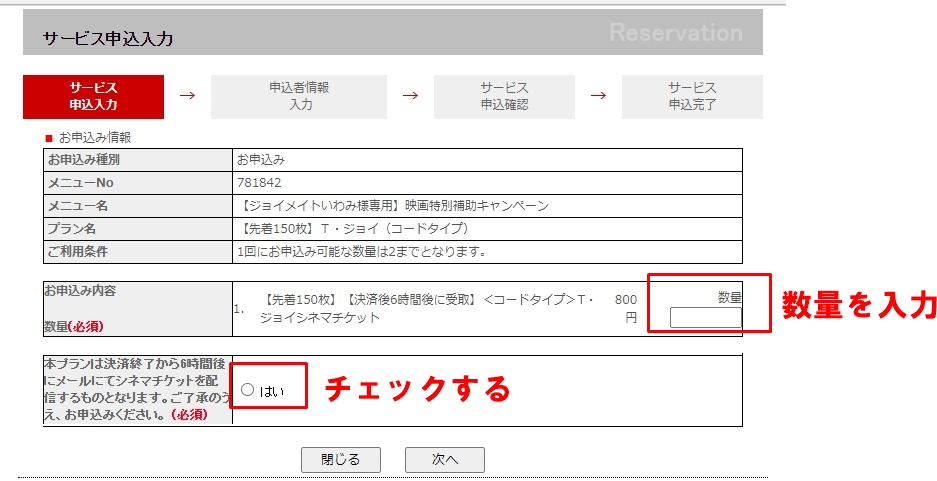Click the 閉じる button

341,459
